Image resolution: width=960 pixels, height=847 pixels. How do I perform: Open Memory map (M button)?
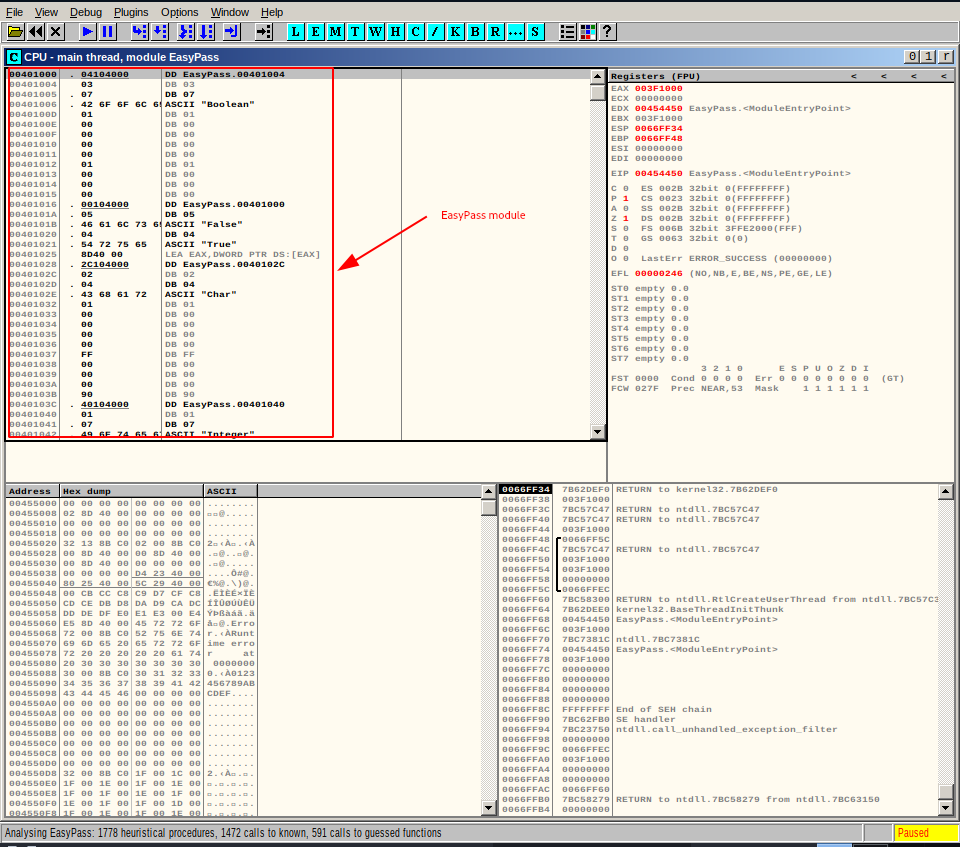coord(335,32)
